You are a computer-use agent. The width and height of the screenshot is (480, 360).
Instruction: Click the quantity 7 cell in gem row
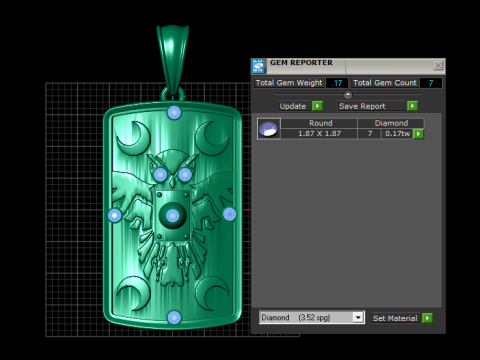click(x=370, y=134)
